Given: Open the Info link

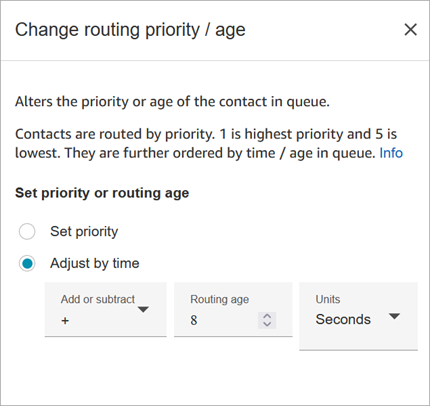Looking at the screenshot, I should click(x=391, y=153).
